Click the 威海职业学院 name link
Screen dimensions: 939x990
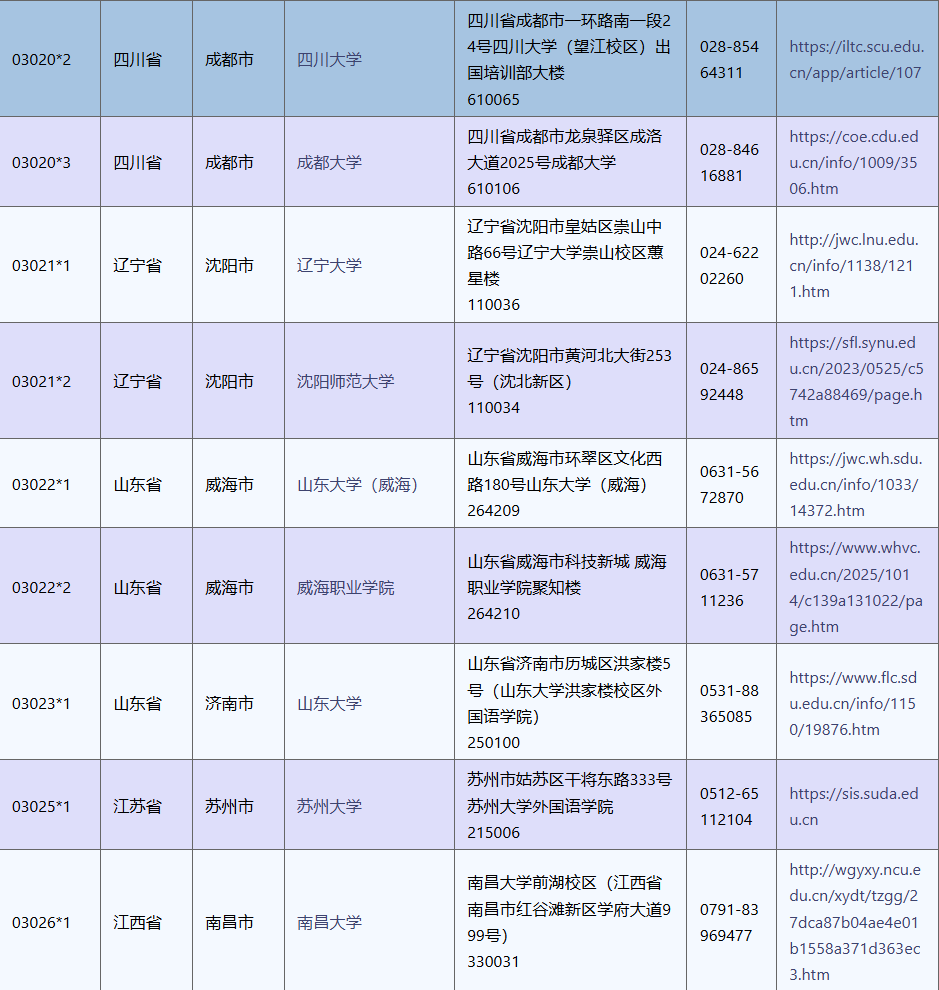(x=345, y=587)
